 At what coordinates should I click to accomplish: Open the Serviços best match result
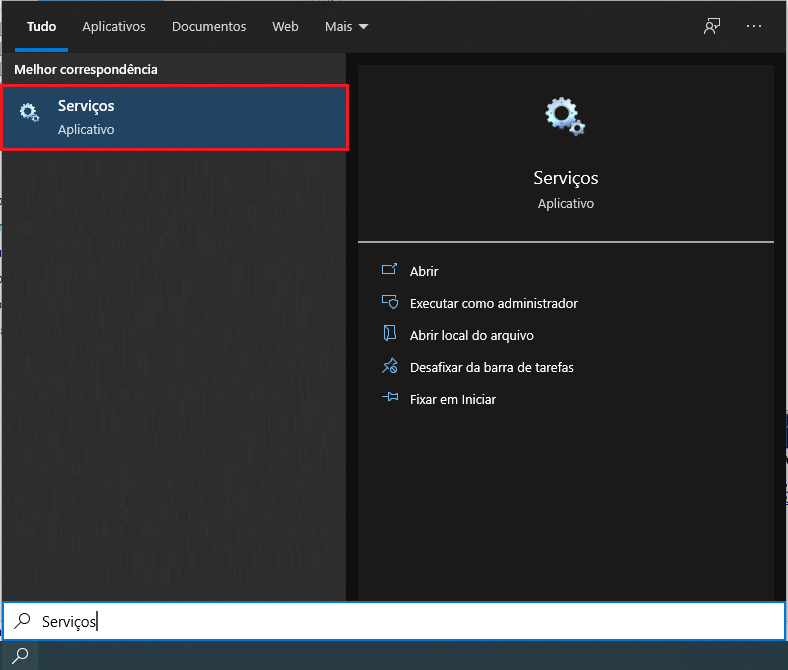[175, 117]
